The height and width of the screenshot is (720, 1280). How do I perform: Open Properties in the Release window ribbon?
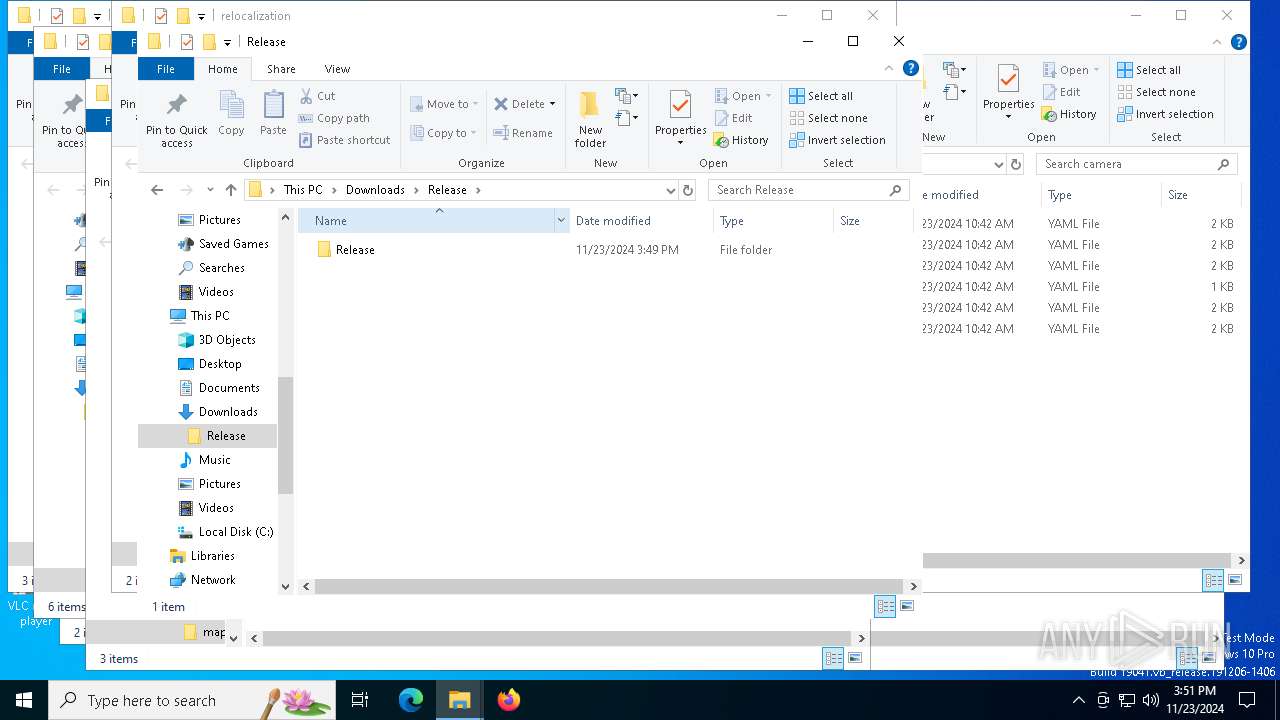click(x=681, y=118)
